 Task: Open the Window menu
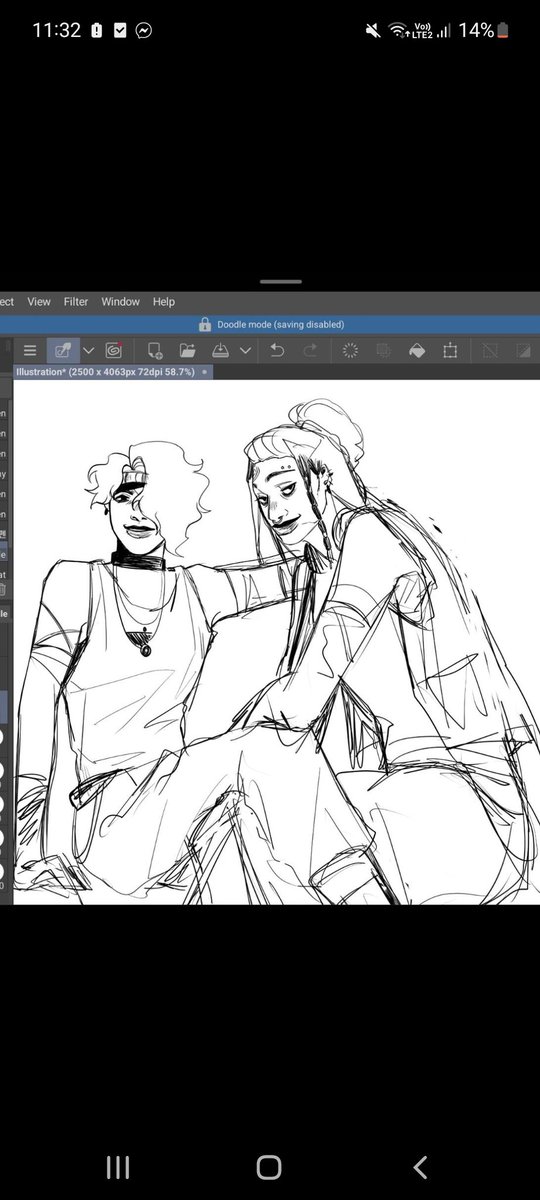[120, 302]
